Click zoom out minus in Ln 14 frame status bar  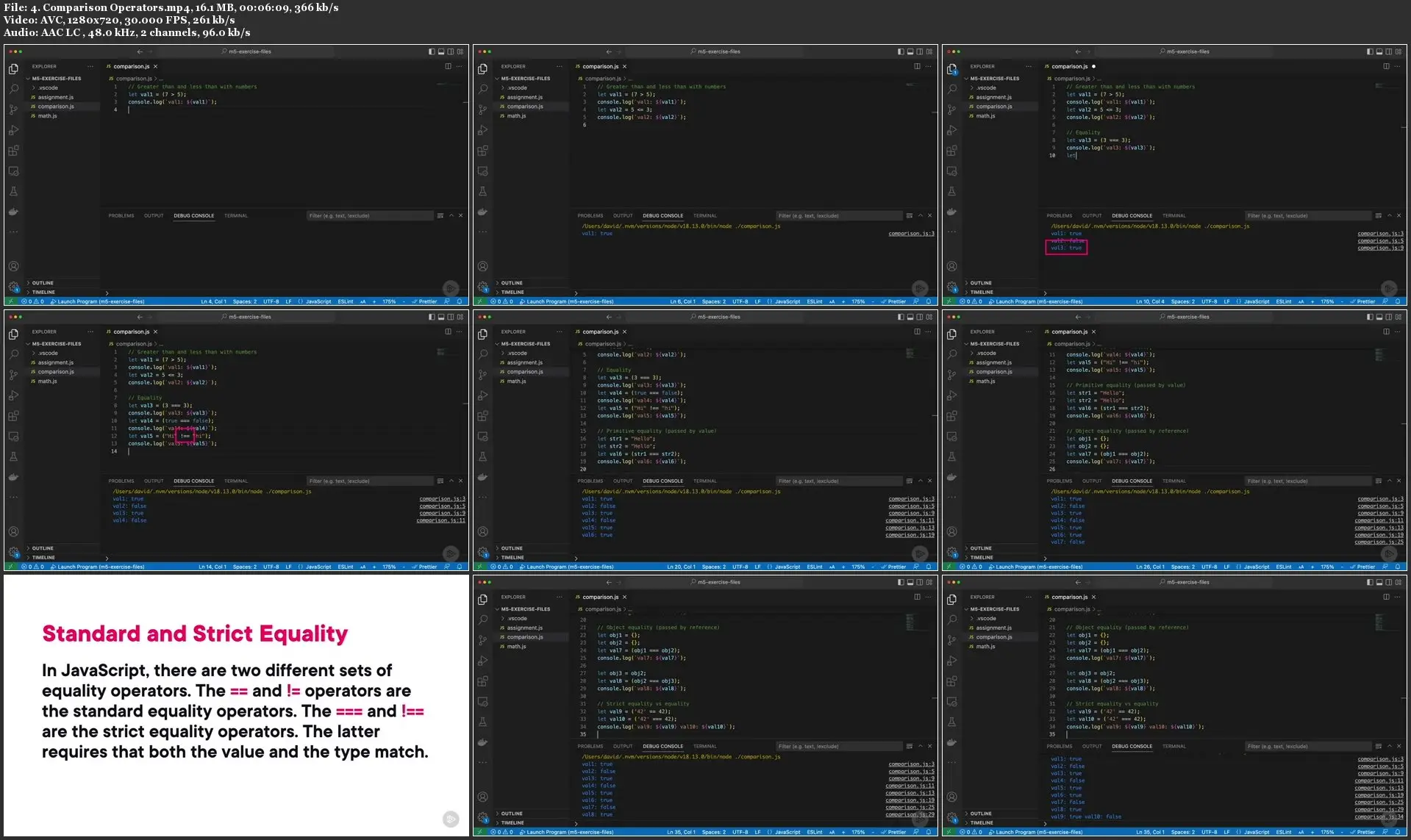[404, 567]
